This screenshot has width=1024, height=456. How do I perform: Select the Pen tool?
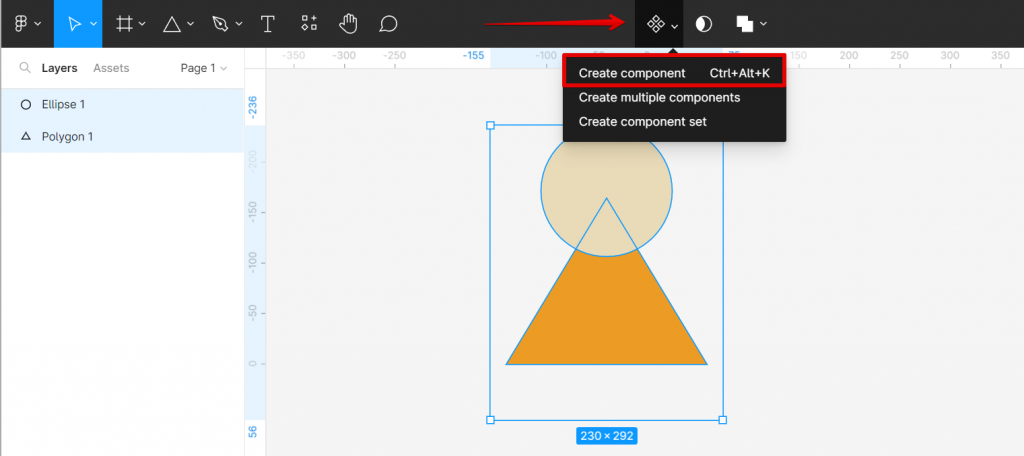220,24
